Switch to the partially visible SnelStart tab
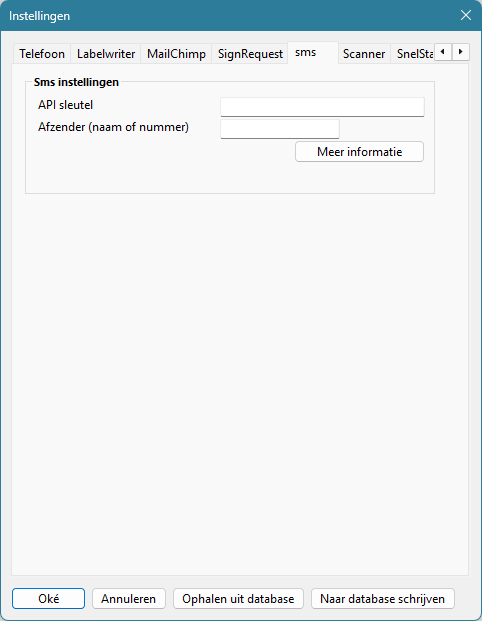 (413, 54)
